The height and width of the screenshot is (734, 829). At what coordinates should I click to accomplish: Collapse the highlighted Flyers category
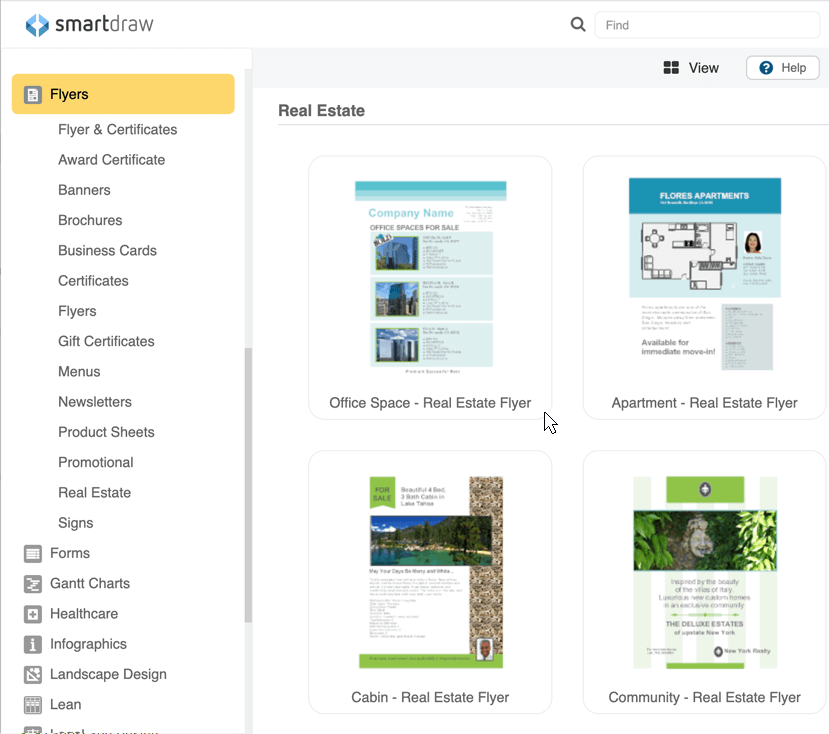tap(123, 94)
